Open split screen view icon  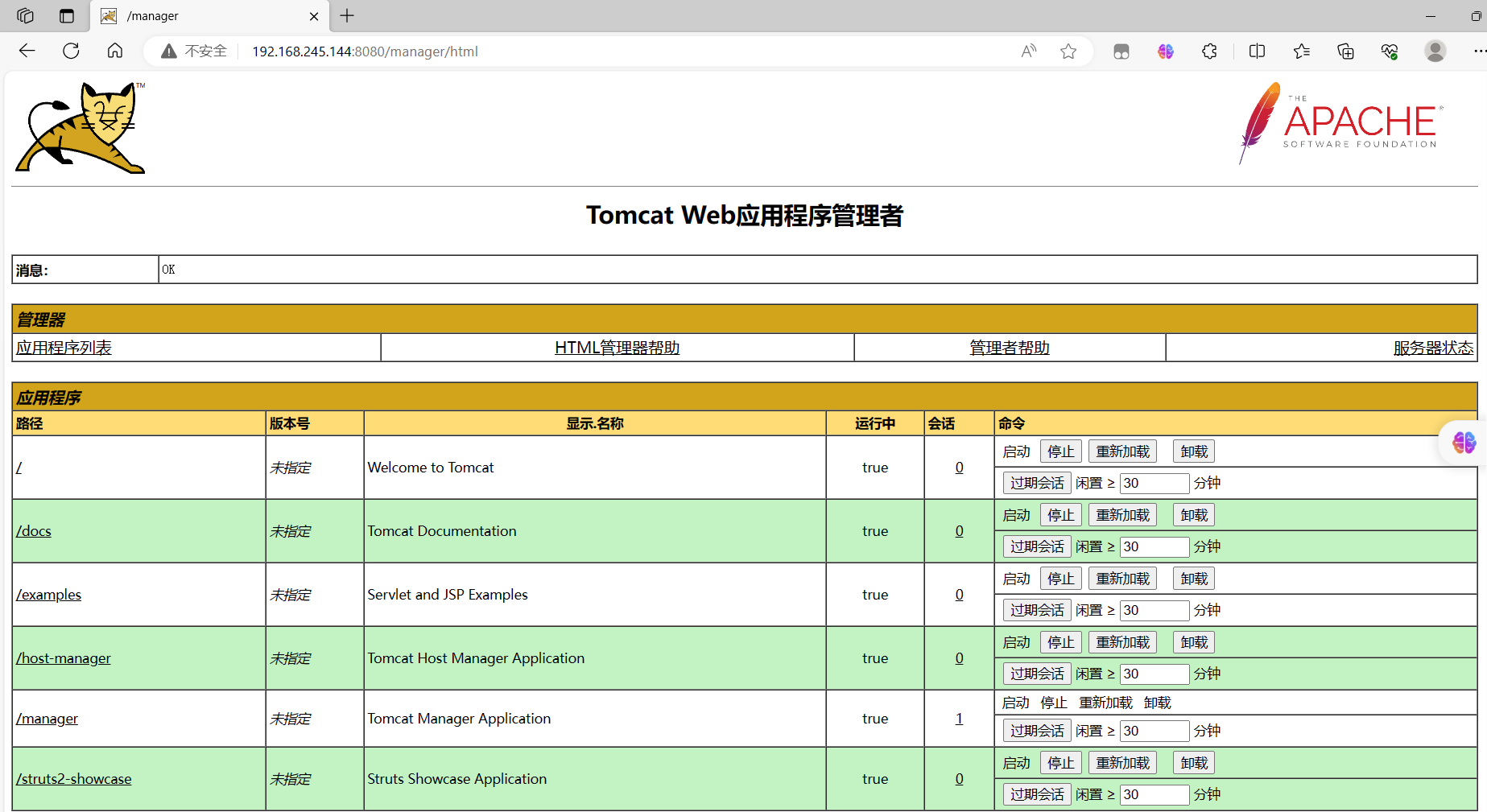1257,52
